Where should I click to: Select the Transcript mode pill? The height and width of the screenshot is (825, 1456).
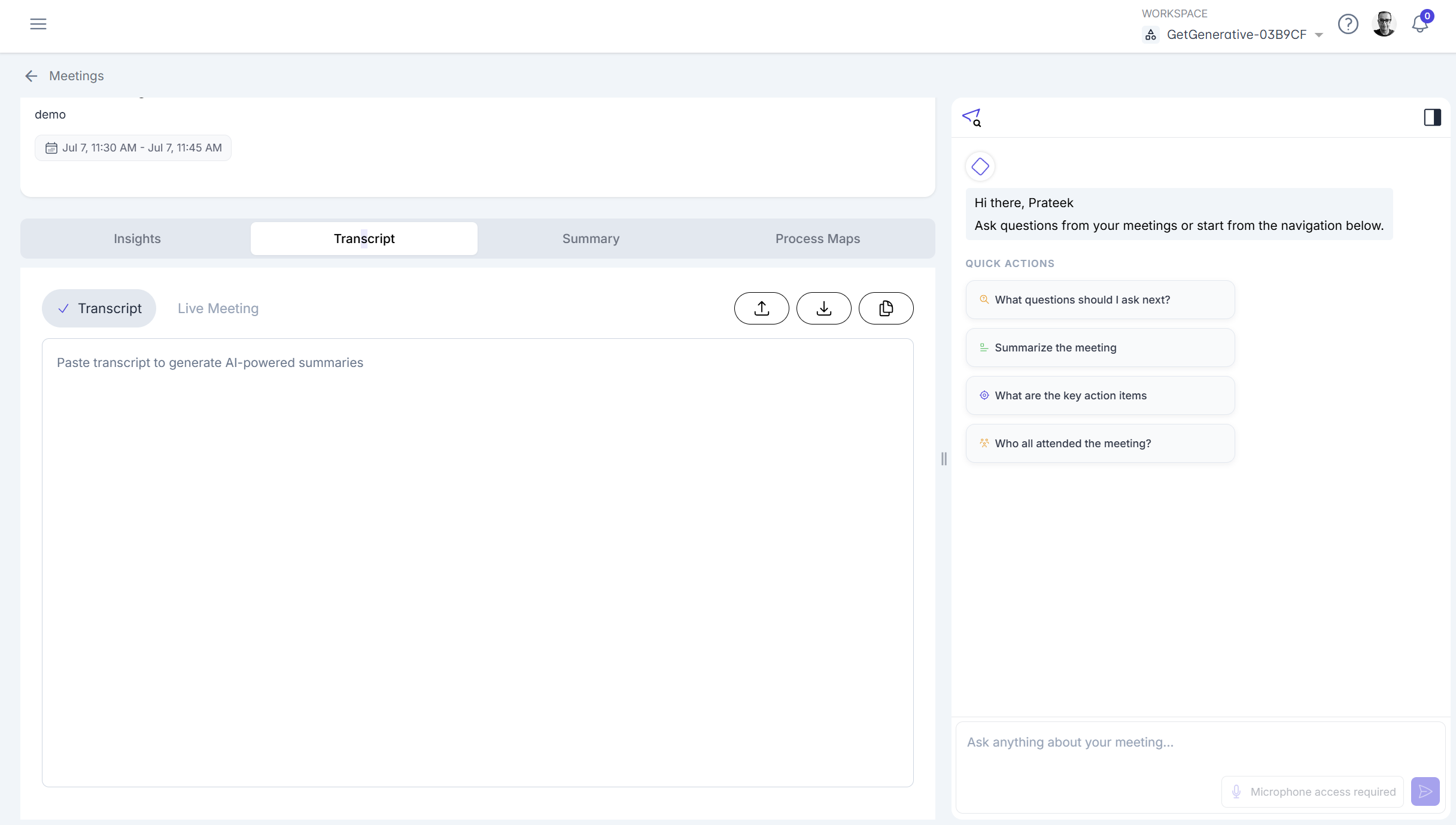[x=99, y=308]
